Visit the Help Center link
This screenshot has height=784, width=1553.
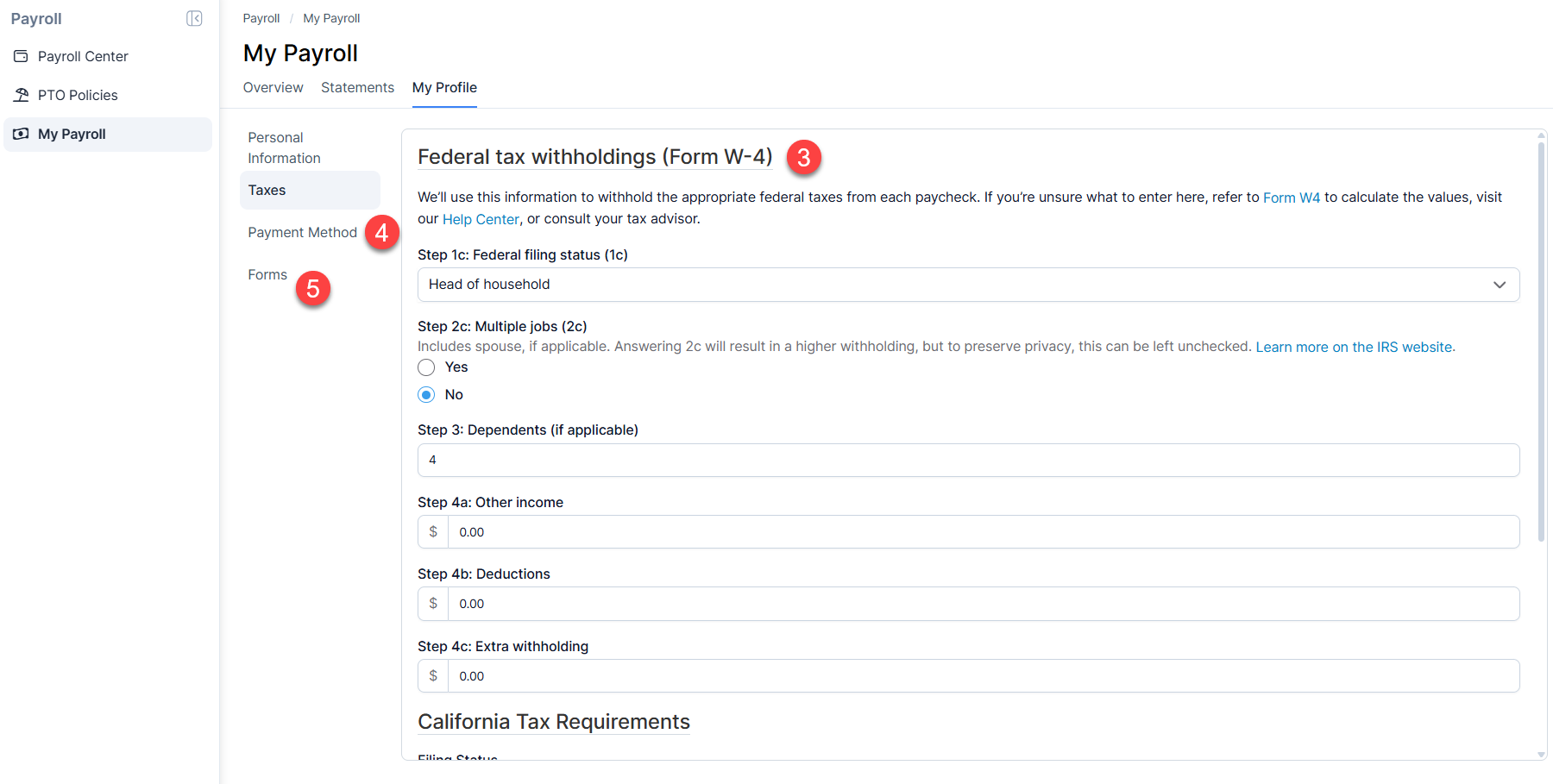(x=481, y=219)
